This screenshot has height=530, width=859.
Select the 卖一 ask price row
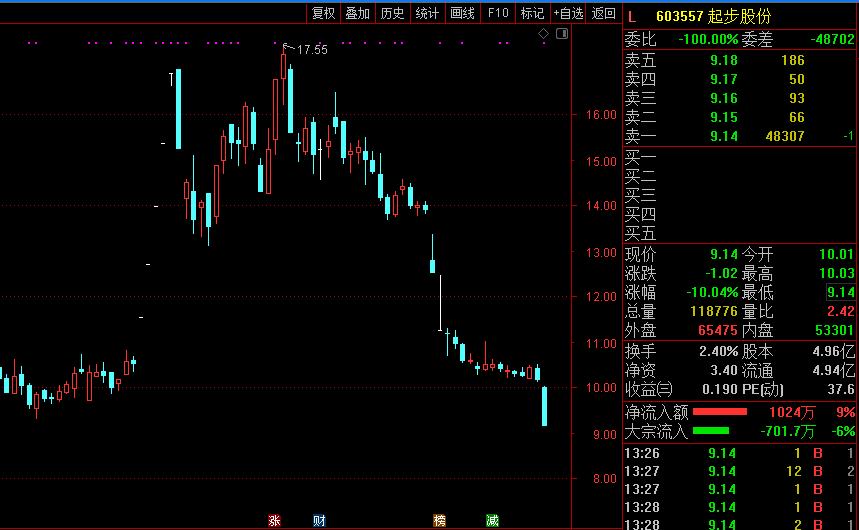click(x=740, y=136)
